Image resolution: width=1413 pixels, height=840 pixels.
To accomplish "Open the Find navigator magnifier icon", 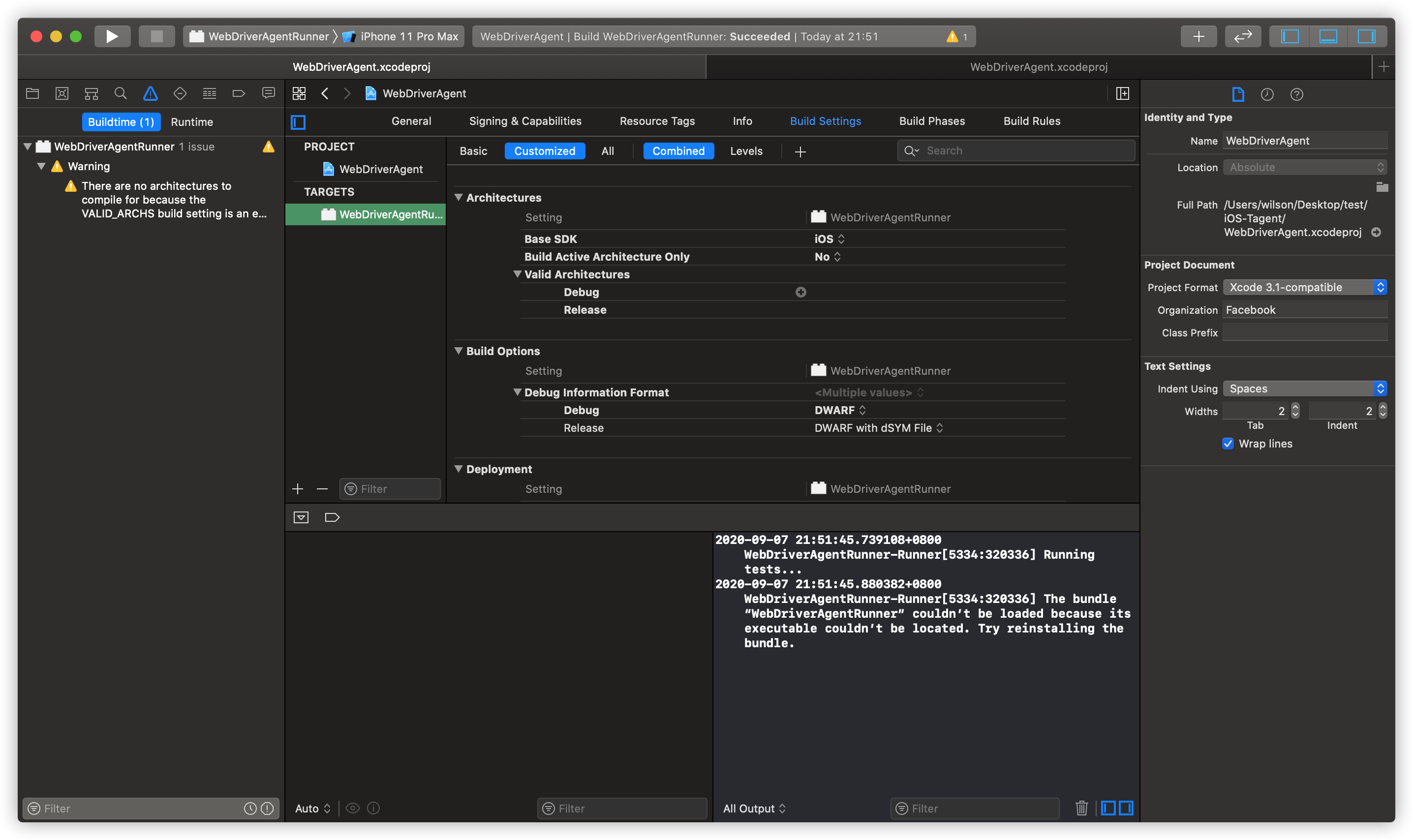I will (x=120, y=93).
